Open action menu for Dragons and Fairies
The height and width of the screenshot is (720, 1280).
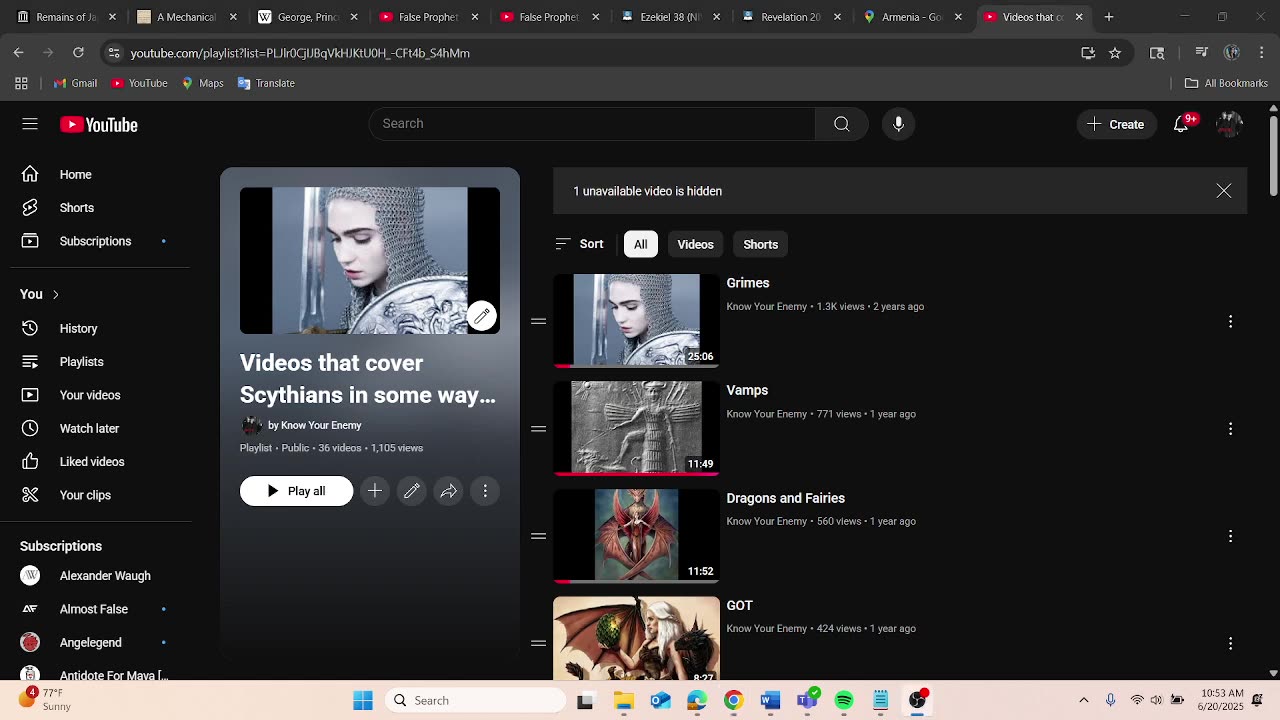tap(1230, 536)
